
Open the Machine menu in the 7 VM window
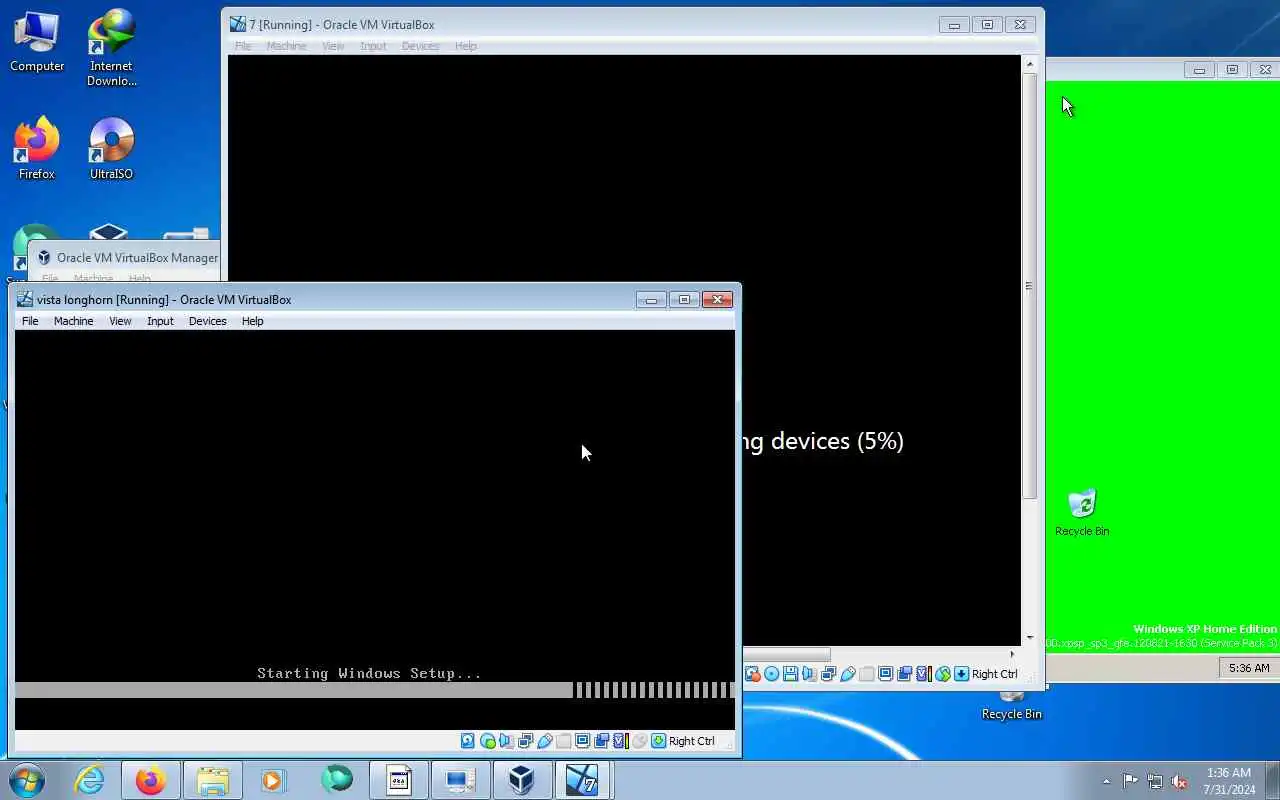pos(286,46)
